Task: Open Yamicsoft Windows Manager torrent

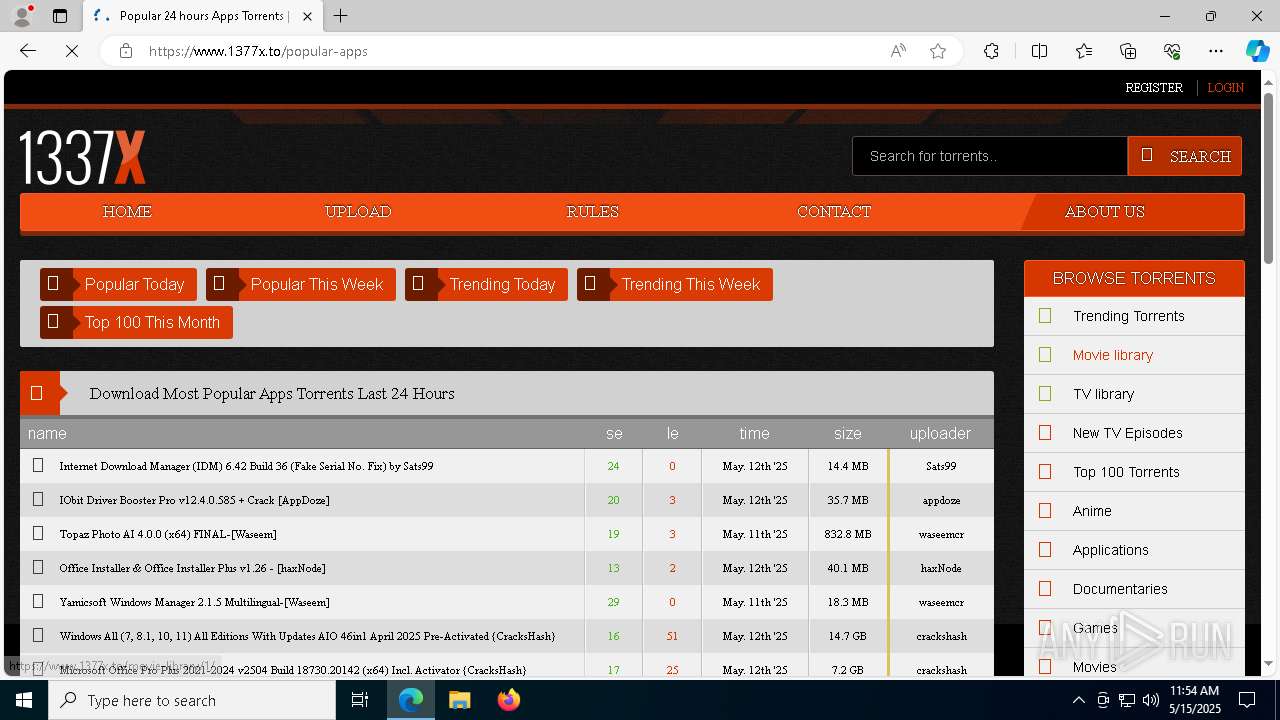Action: 194,602
